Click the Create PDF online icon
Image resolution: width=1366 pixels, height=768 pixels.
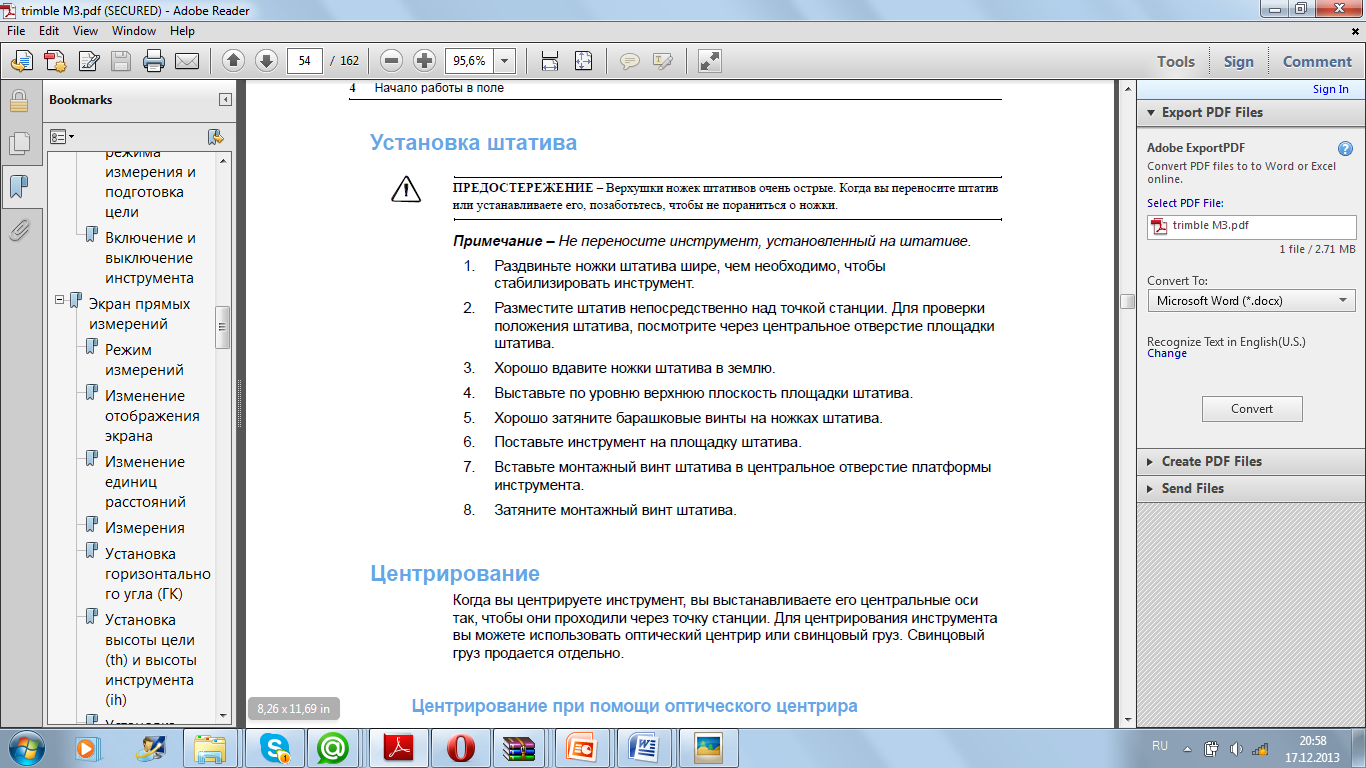[55, 61]
